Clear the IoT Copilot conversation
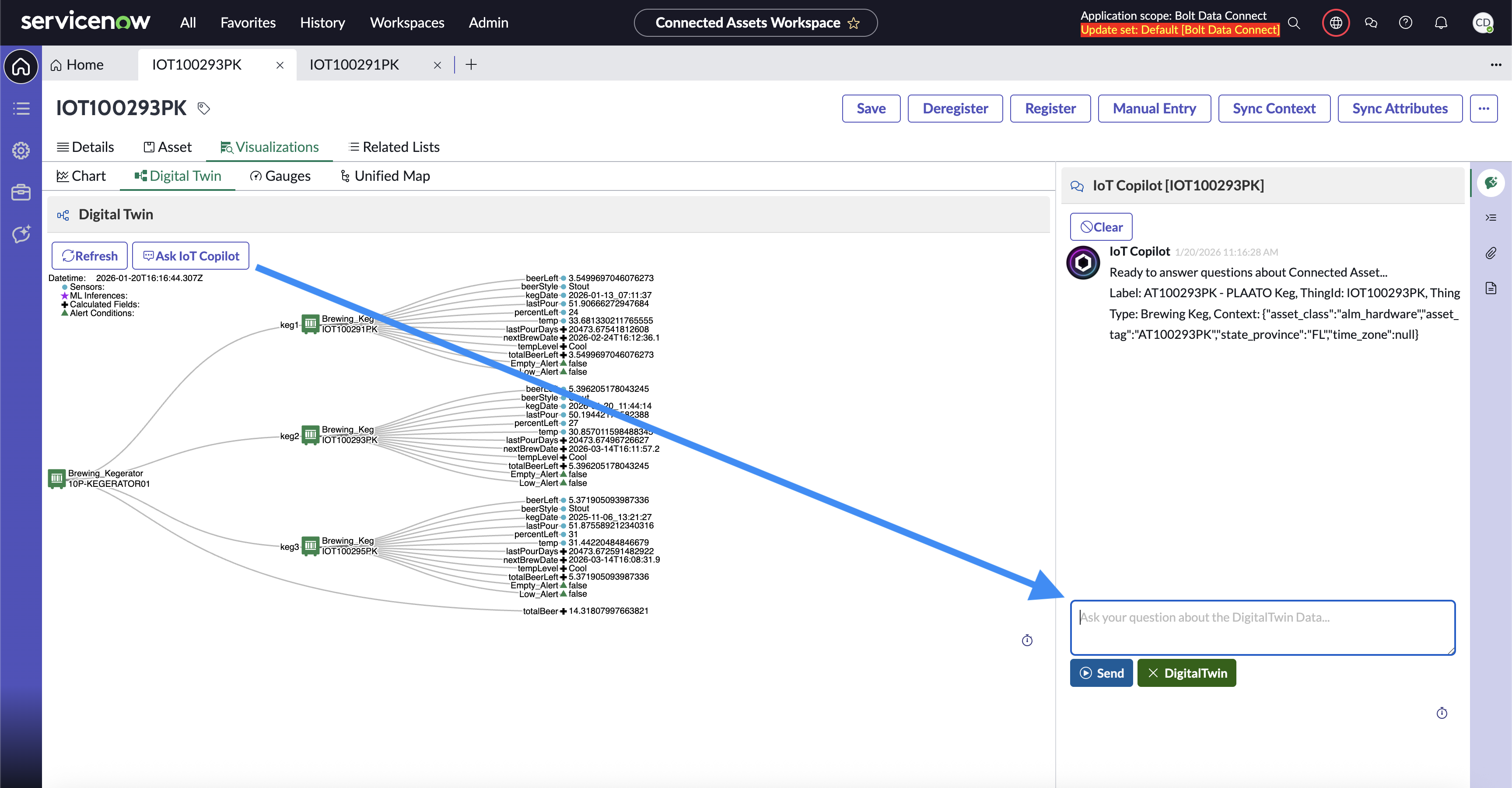The image size is (1512, 788). pyautogui.click(x=1101, y=227)
